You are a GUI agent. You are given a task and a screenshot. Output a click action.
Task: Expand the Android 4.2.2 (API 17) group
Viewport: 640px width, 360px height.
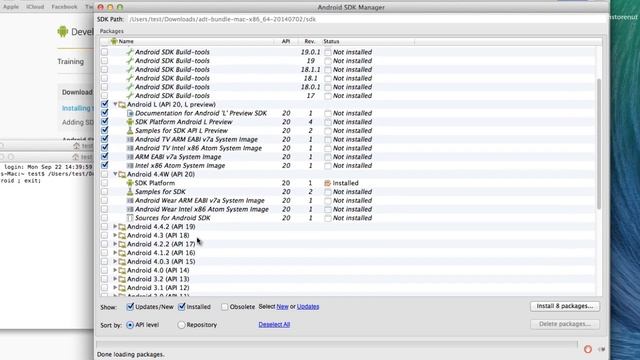[115, 244]
